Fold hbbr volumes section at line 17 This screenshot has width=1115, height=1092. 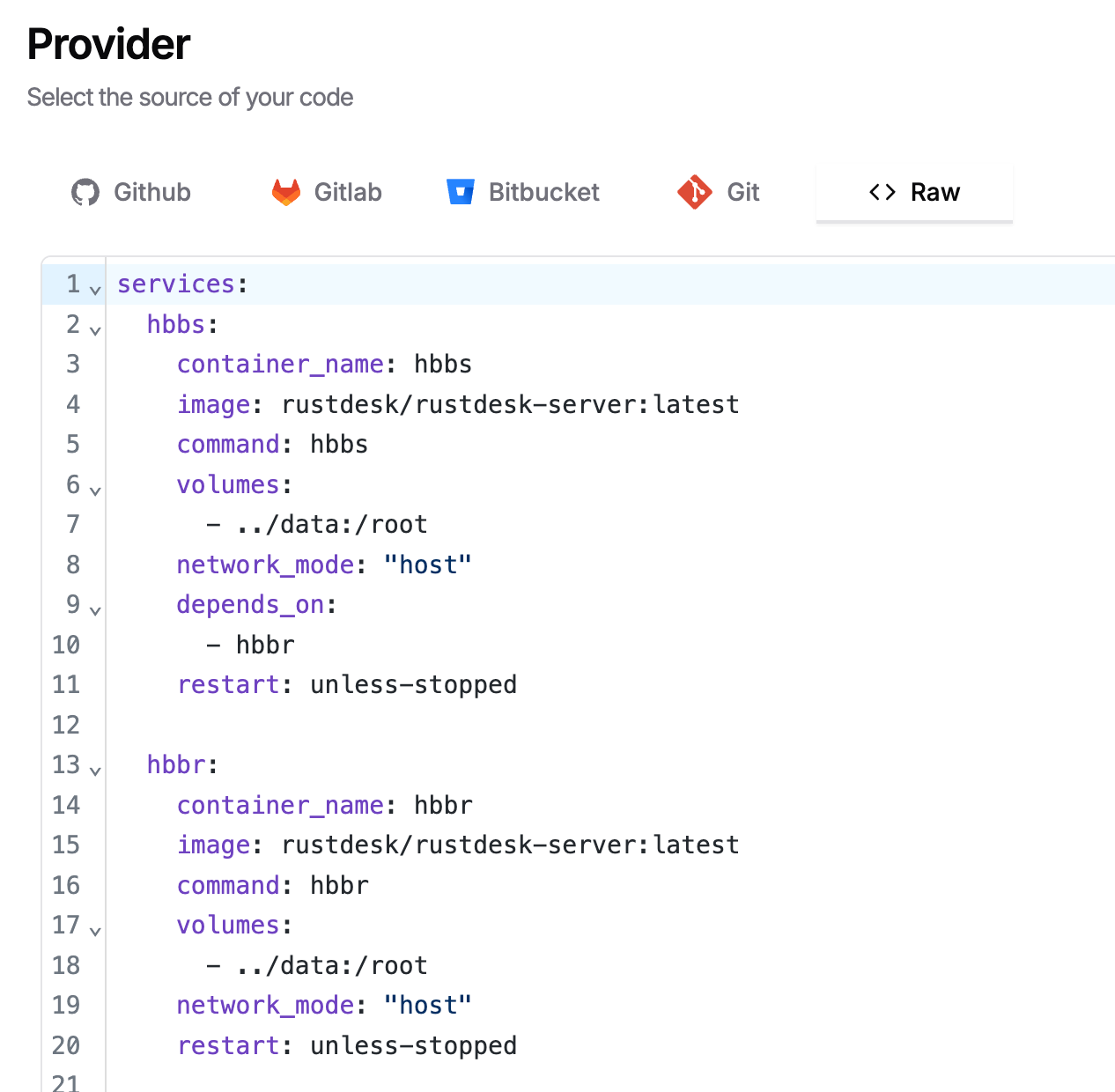pos(95,931)
